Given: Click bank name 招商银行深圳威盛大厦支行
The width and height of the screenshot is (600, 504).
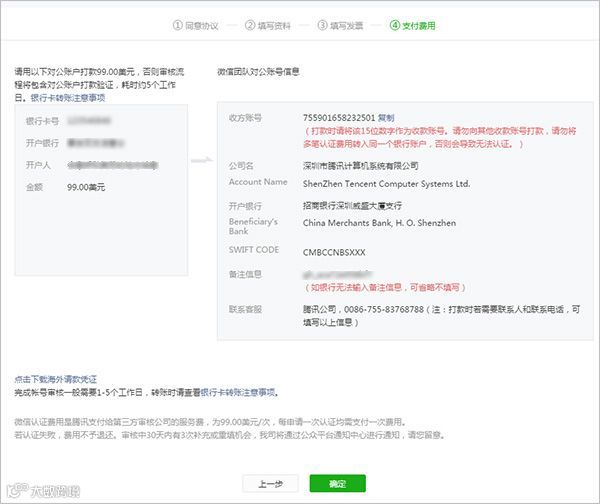Looking at the screenshot, I should 352,206.
